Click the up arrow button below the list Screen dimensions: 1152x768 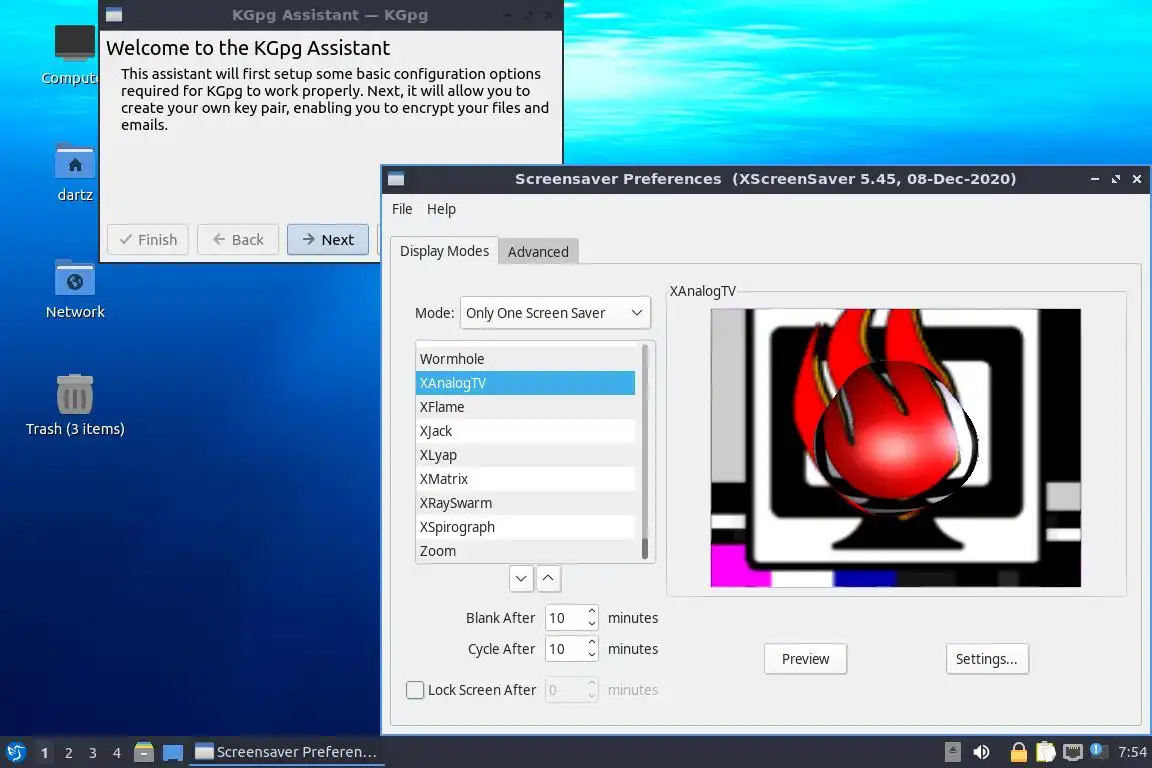(548, 578)
